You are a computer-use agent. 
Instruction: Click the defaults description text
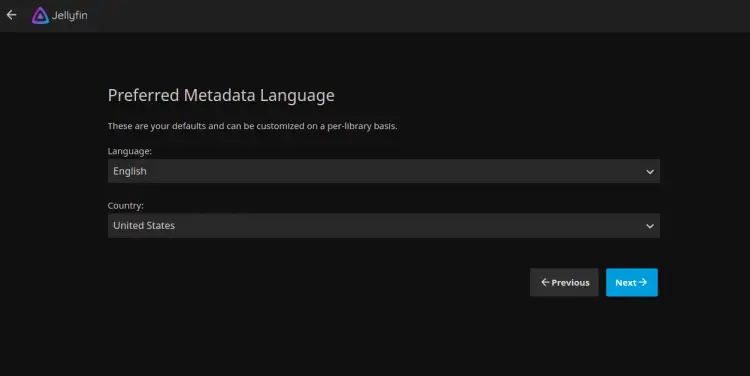click(x=253, y=126)
